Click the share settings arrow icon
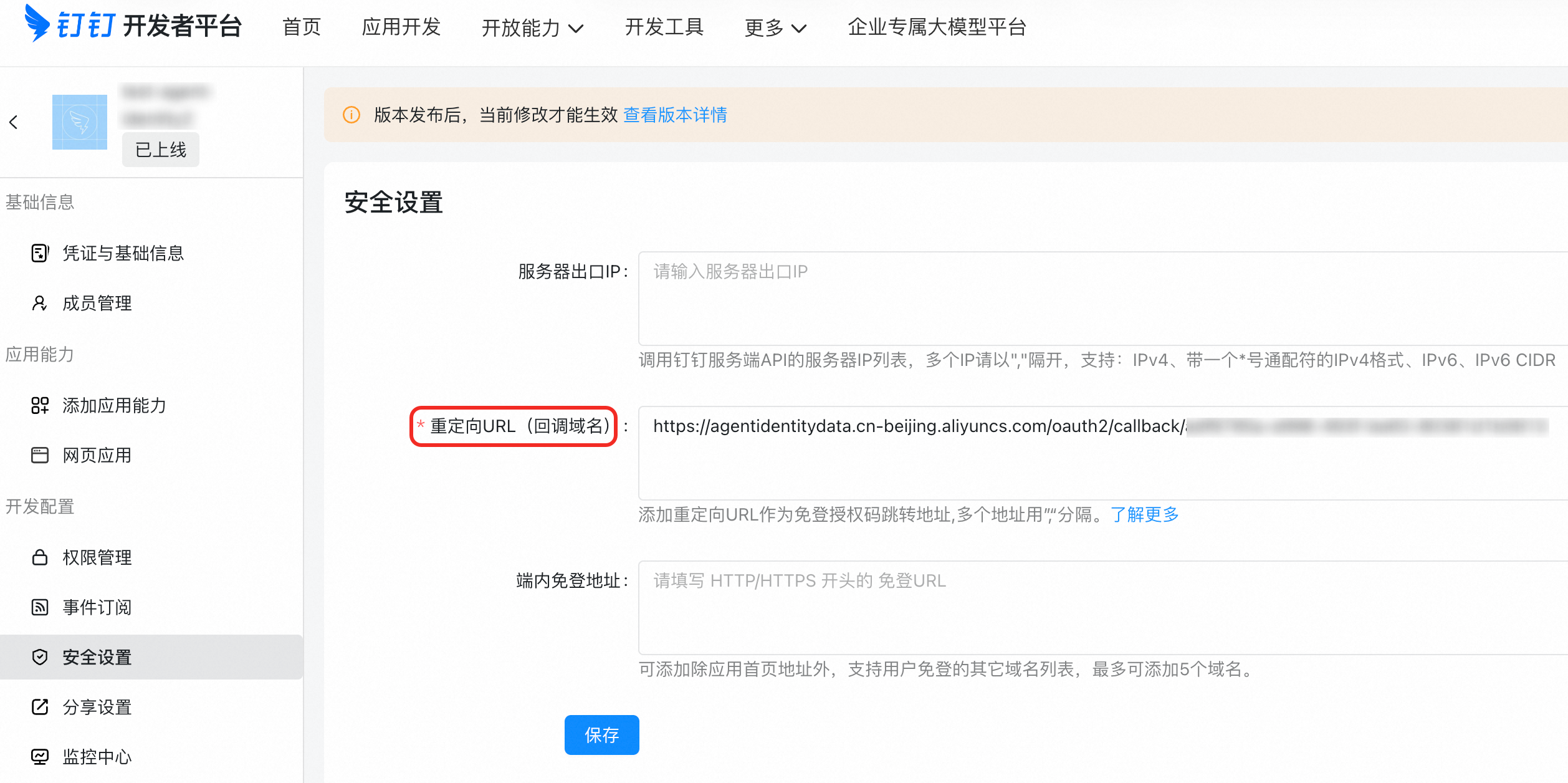This screenshot has width=1568, height=783. (40, 707)
